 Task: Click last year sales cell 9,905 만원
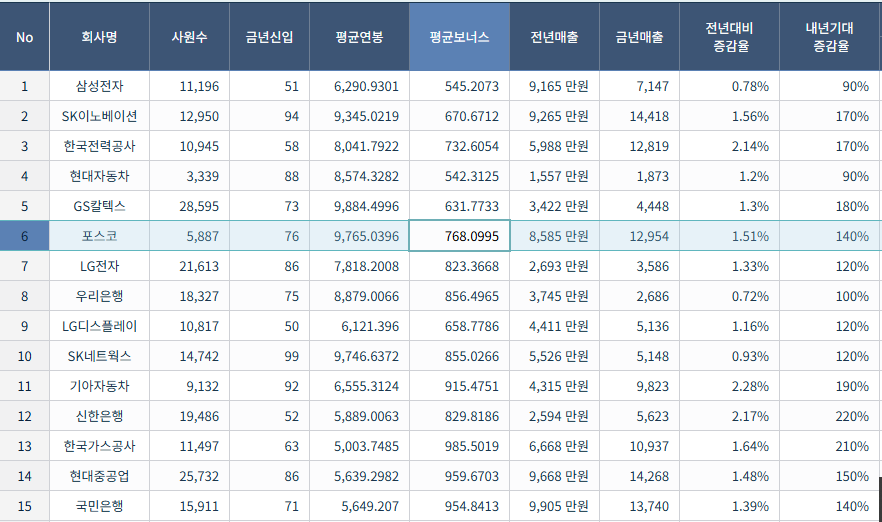(555, 506)
